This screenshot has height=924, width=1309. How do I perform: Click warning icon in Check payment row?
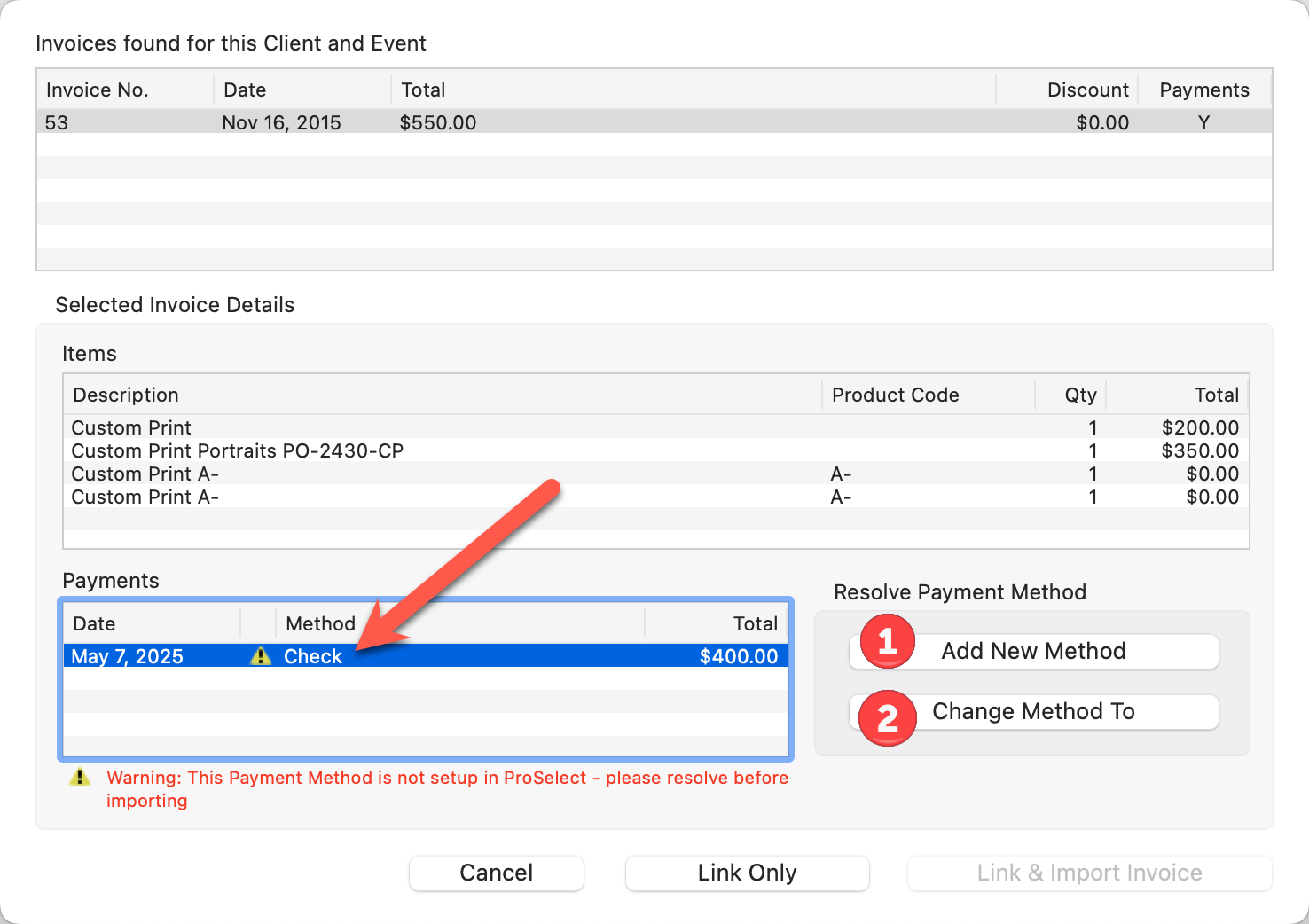(260, 656)
